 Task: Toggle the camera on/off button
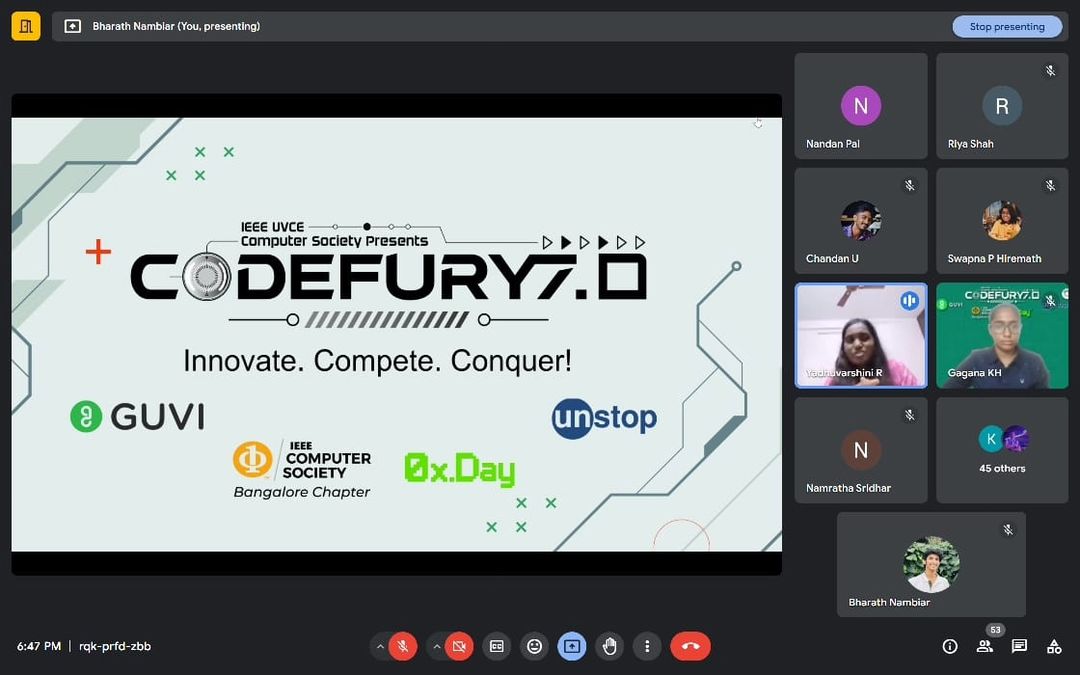tap(459, 646)
